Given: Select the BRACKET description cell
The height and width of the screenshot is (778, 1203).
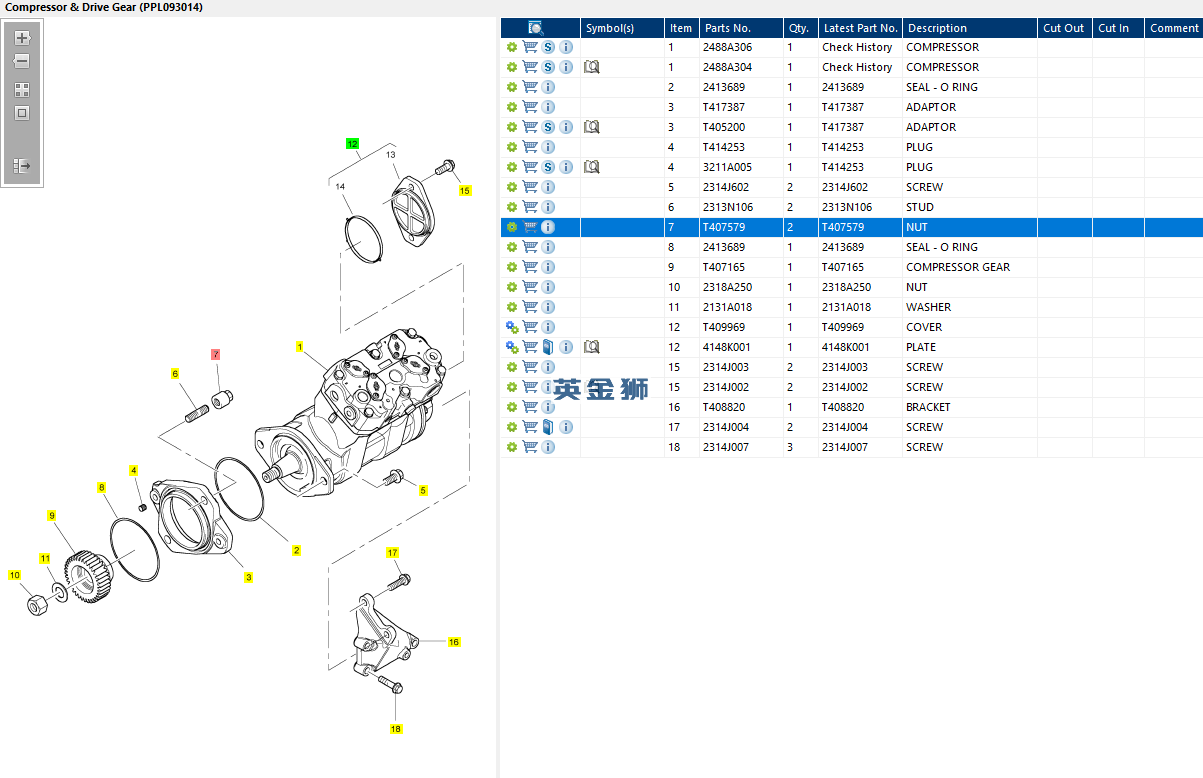Looking at the screenshot, I should click(969, 407).
